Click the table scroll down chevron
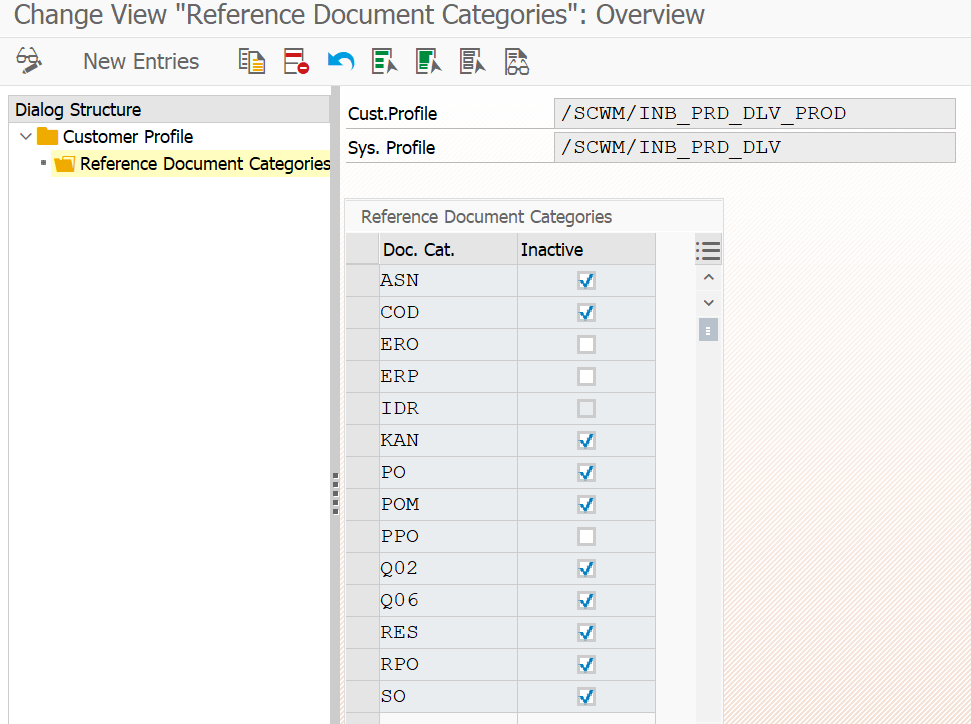This screenshot has height=724, width=971. (x=709, y=303)
